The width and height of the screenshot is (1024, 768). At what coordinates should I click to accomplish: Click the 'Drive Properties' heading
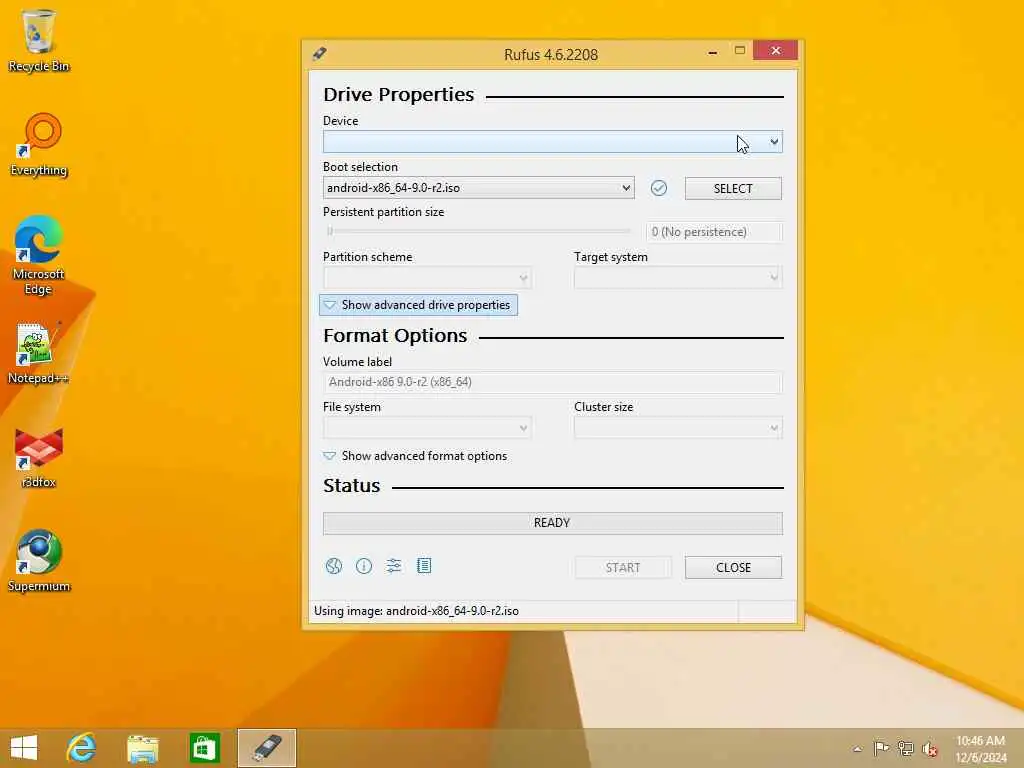pyautogui.click(x=398, y=95)
